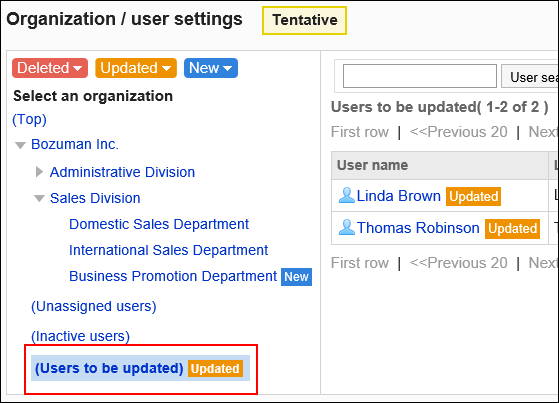Go to (Top) organization link

coord(29,119)
